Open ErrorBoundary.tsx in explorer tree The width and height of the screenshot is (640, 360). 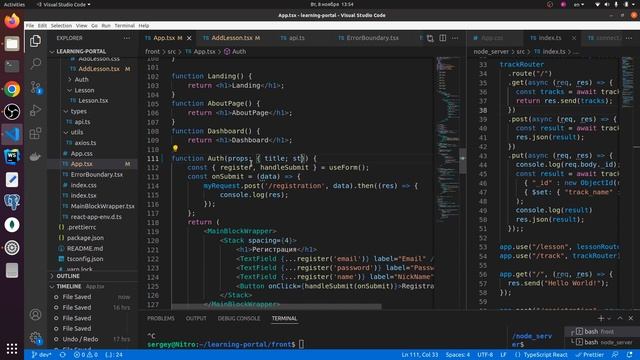pyautogui.click(x=97, y=174)
